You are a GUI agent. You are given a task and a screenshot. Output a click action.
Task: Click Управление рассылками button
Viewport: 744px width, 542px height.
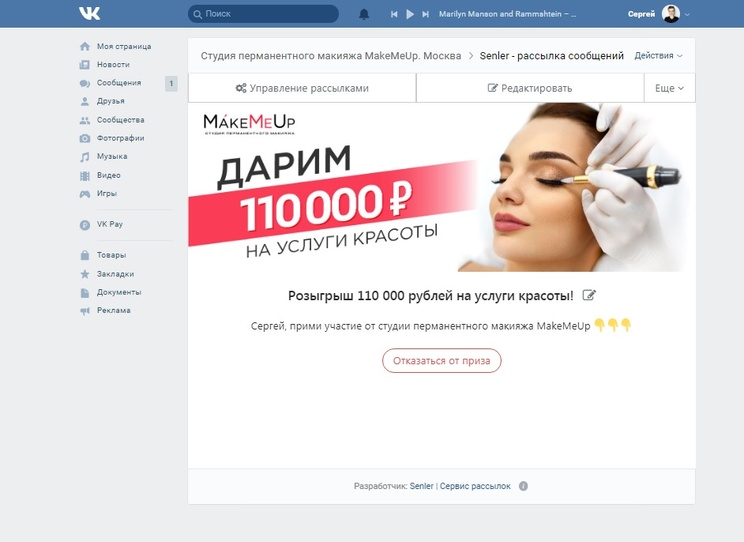[302, 88]
